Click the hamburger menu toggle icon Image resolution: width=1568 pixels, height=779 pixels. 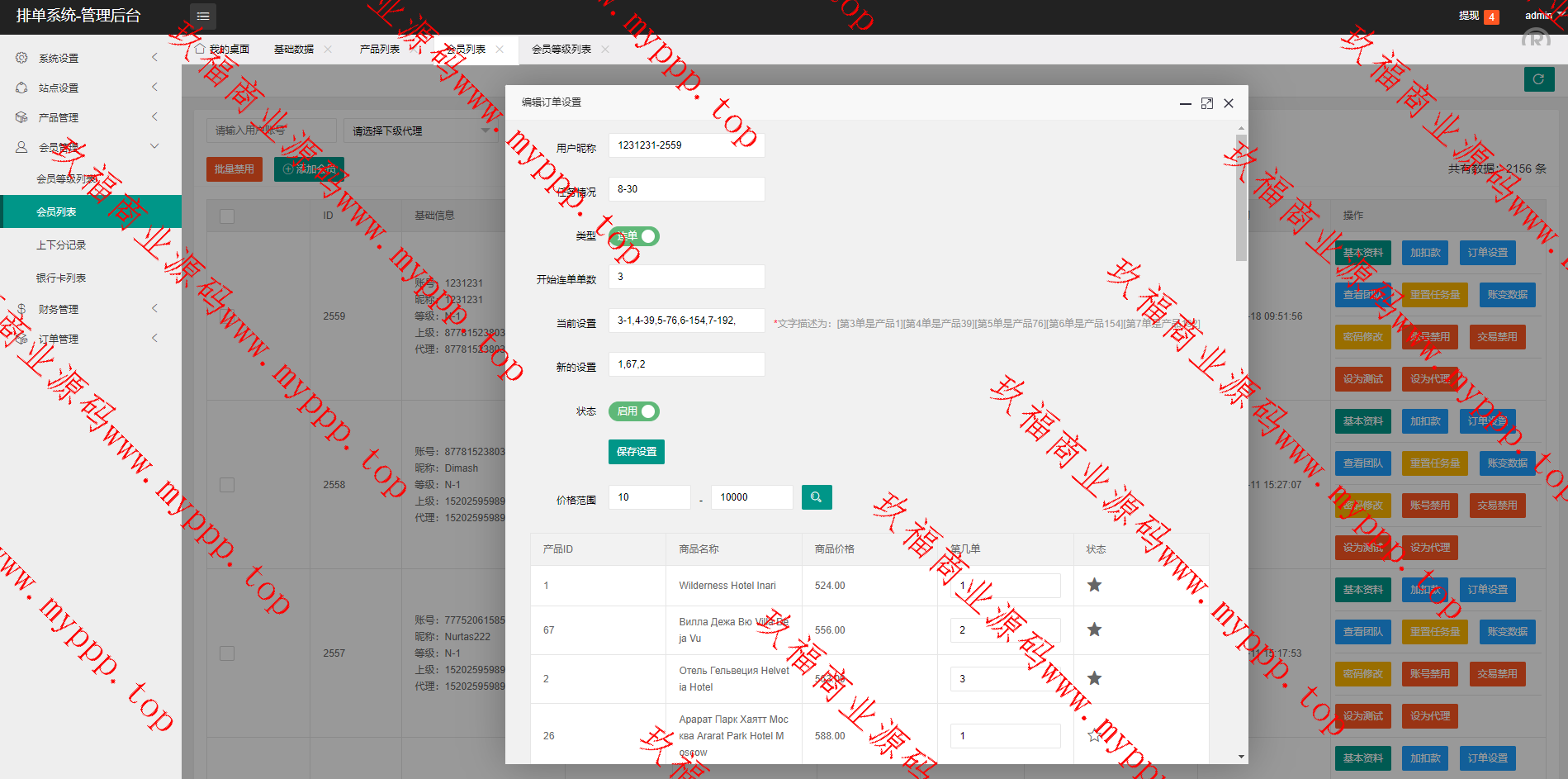click(202, 17)
